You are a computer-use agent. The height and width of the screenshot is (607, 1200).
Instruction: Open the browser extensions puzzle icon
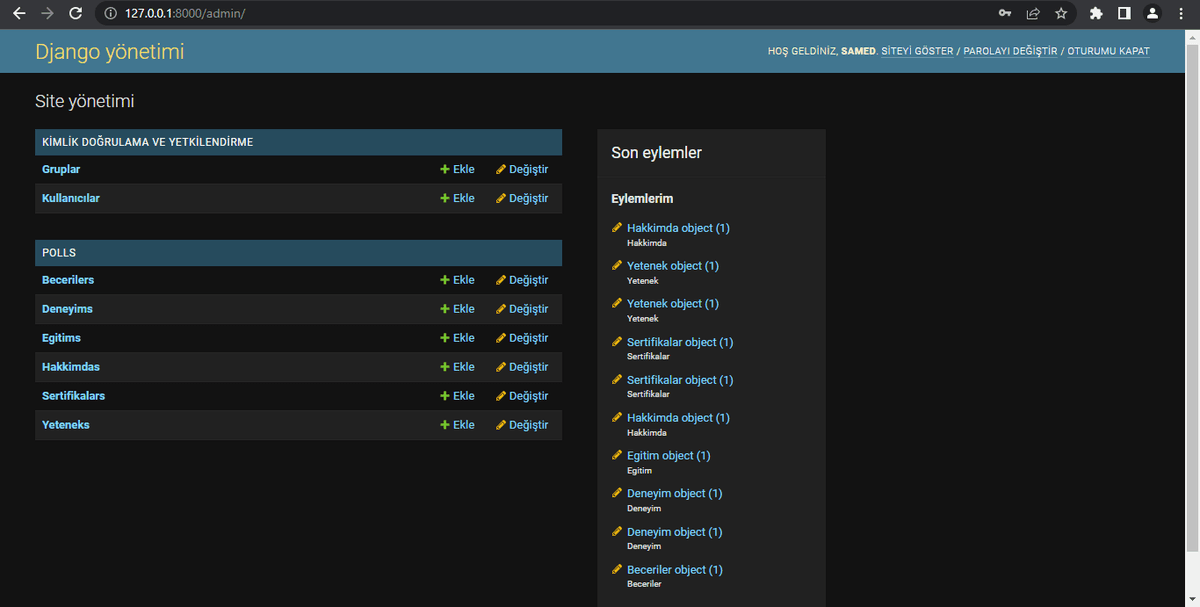coord(1096,14)
